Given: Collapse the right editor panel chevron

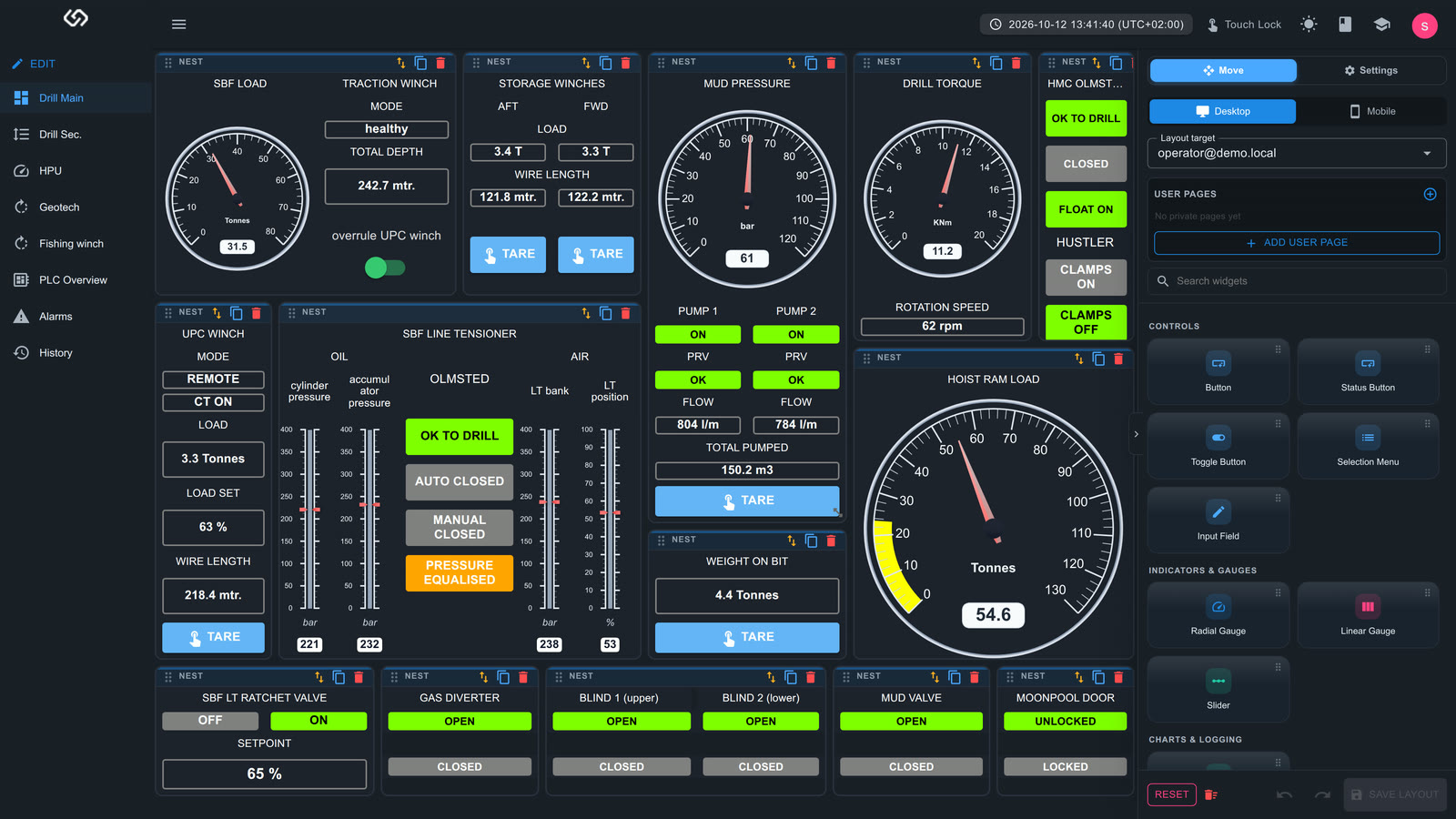Looking at the screenshot, I should point(1136,434).
